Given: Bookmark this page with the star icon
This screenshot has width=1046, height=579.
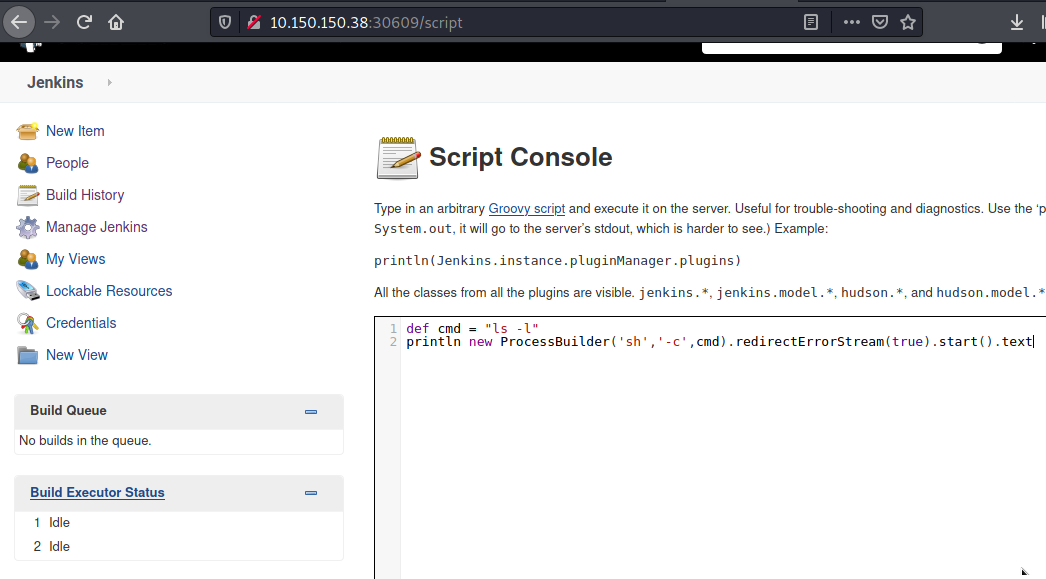Looking at the screenshot, I should click(x=908, y=22).
